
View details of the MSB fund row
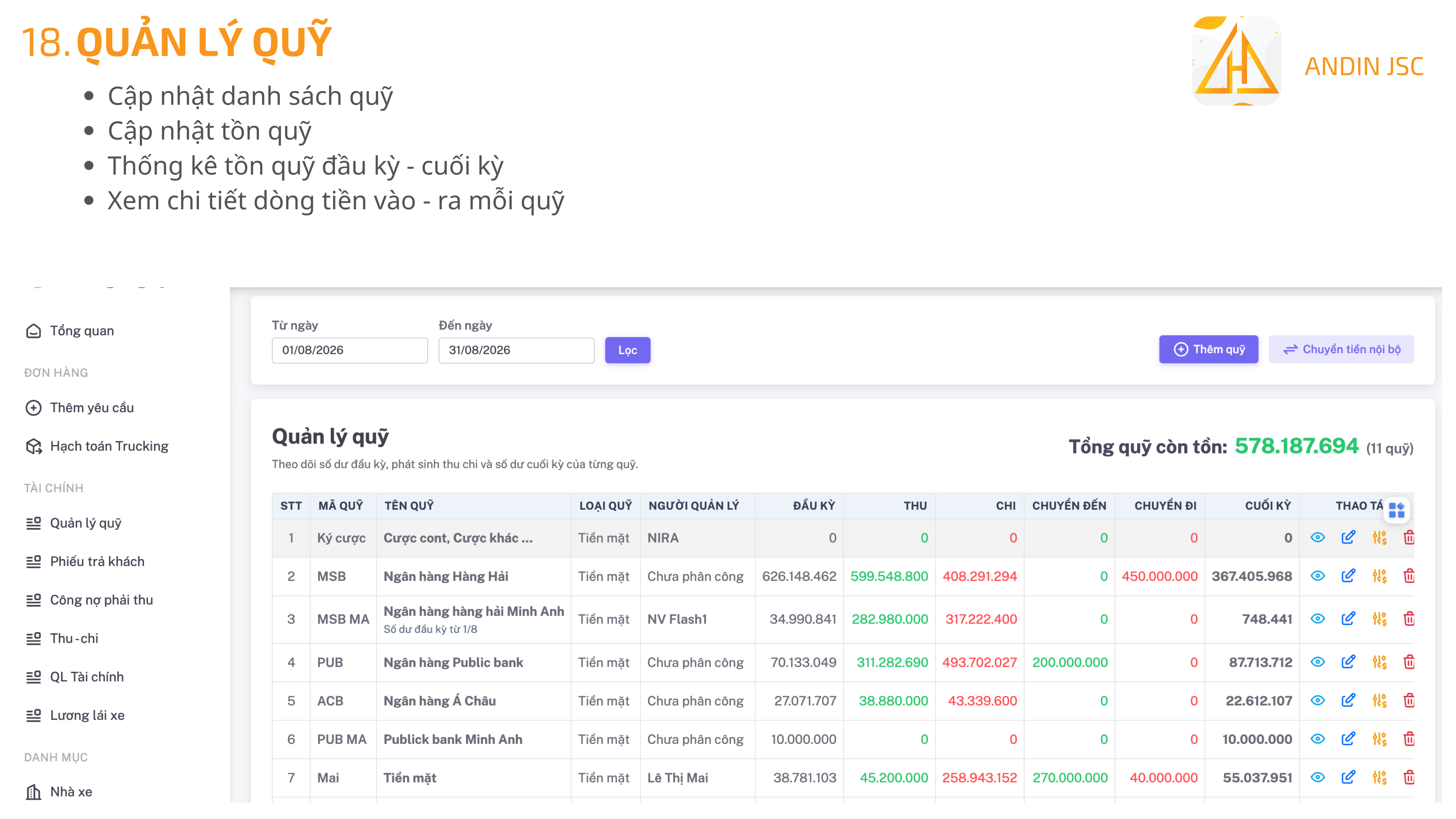click(1318, 576)
